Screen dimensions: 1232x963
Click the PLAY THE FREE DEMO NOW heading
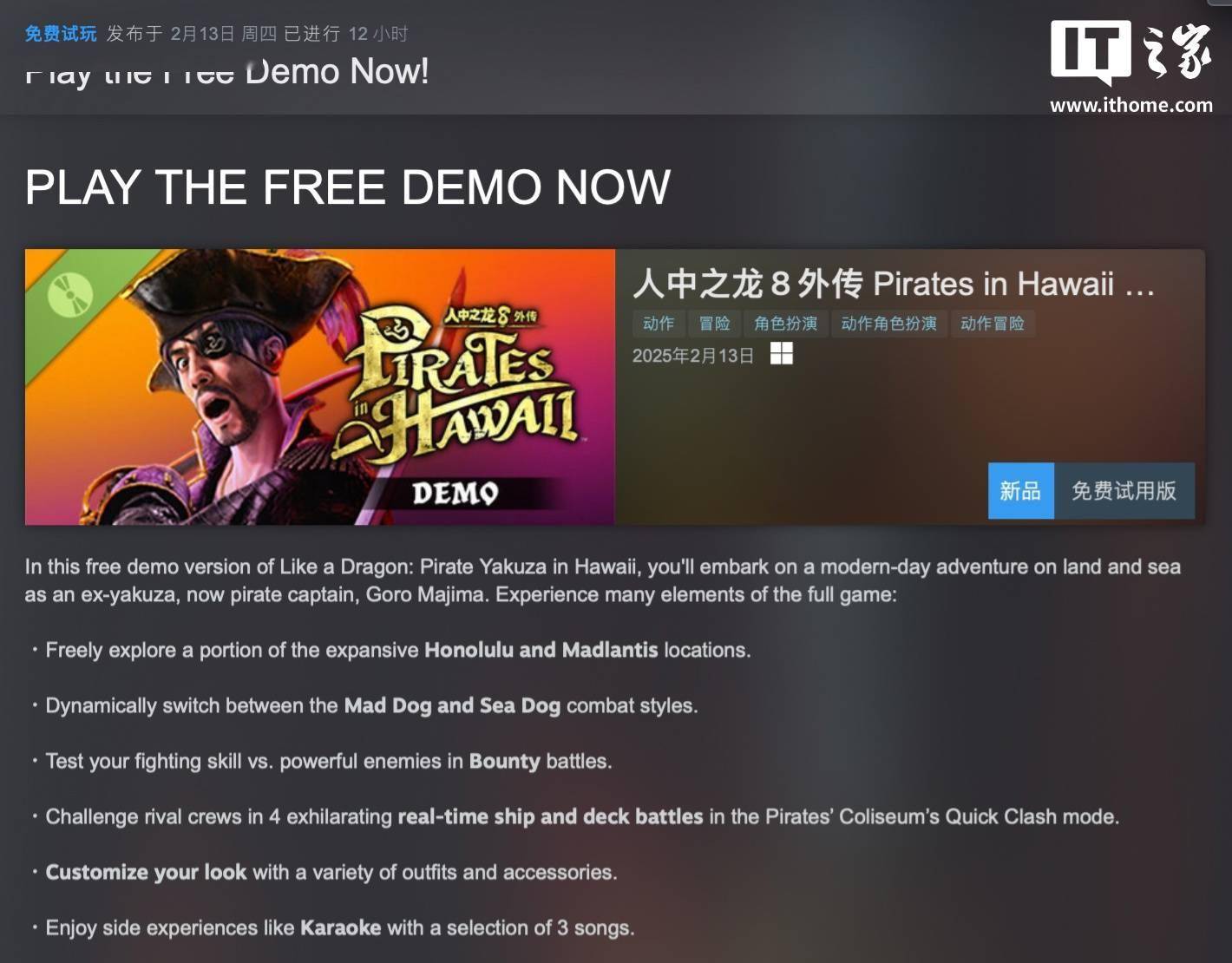pos(348,187)
